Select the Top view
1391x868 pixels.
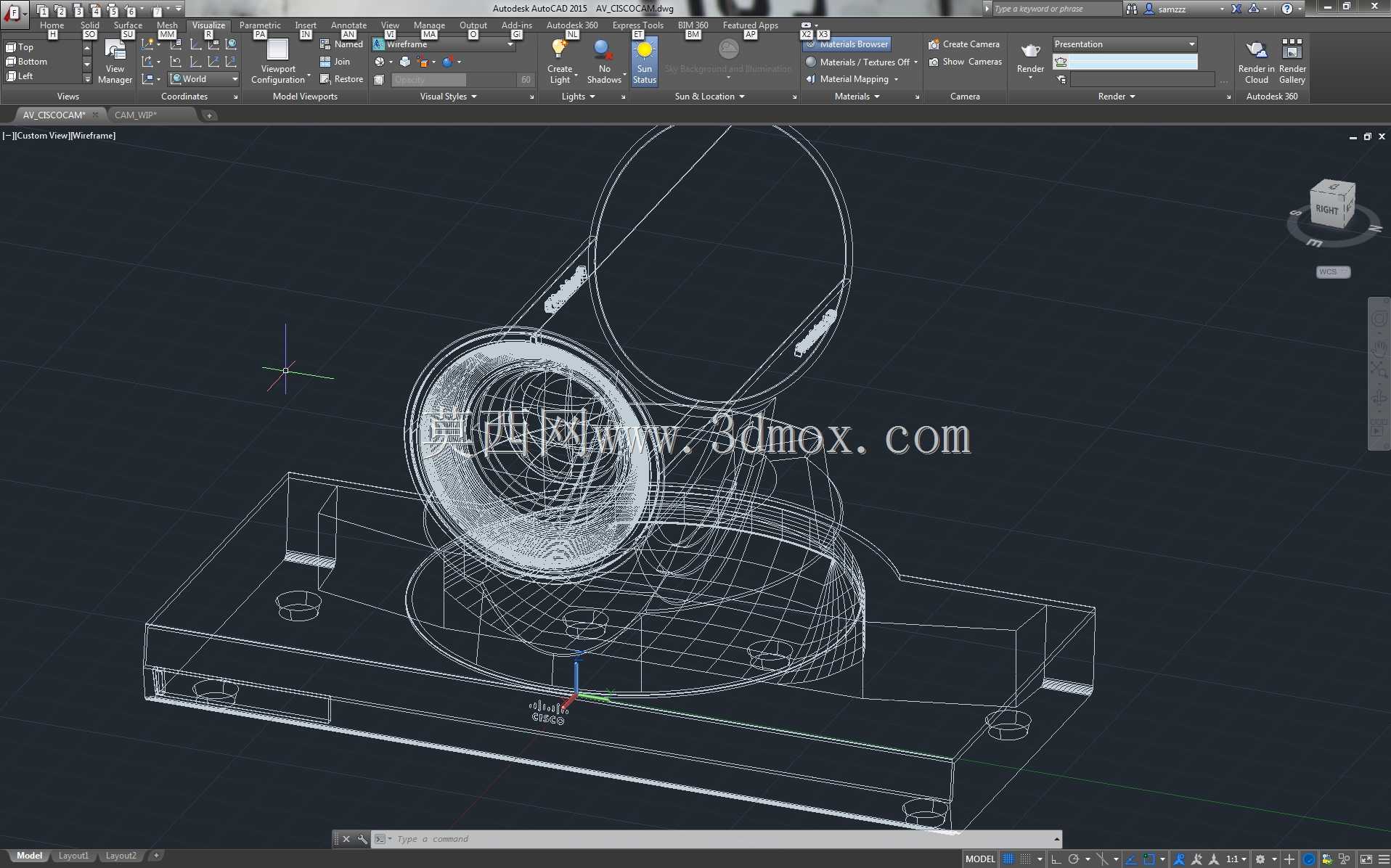point(20,47)
